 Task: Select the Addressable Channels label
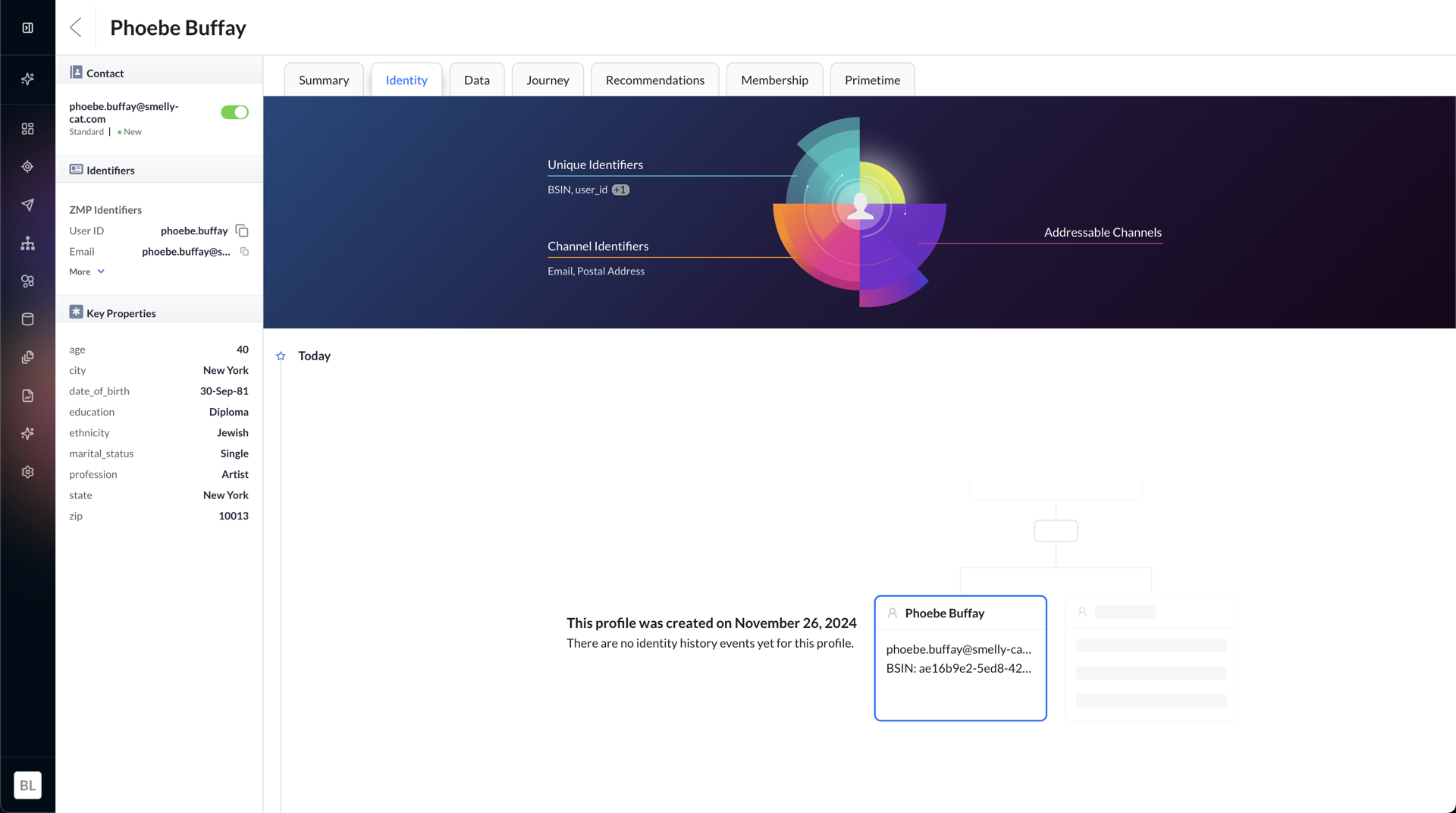(x=1103, y=232)
